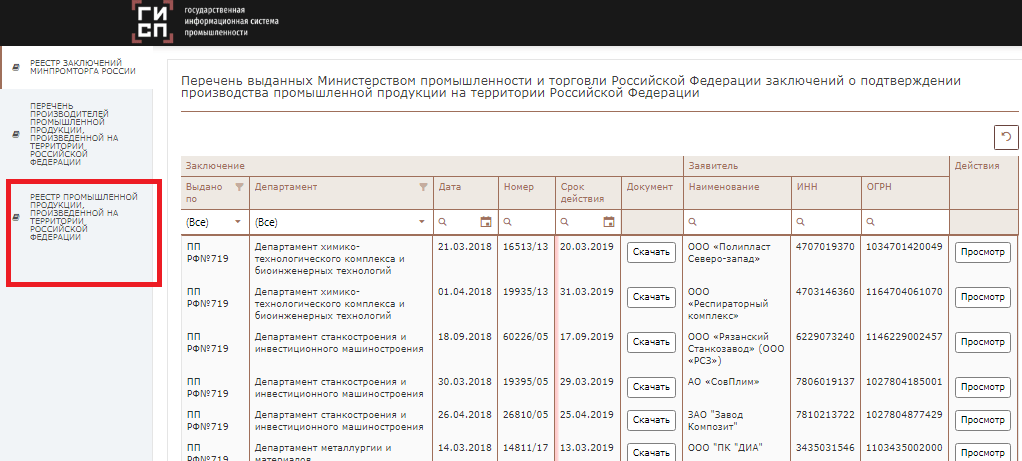Download the document for ООО «Полипласт Северо-запад»
The image size is (1022, 461).
(651, 253)
